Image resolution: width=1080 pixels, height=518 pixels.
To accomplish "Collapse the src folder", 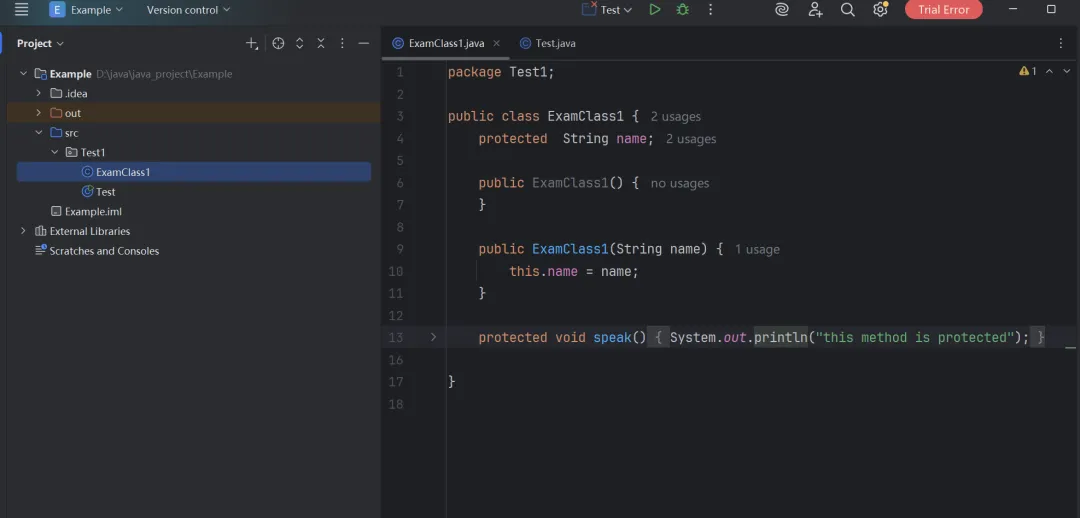I will point(39,133).
